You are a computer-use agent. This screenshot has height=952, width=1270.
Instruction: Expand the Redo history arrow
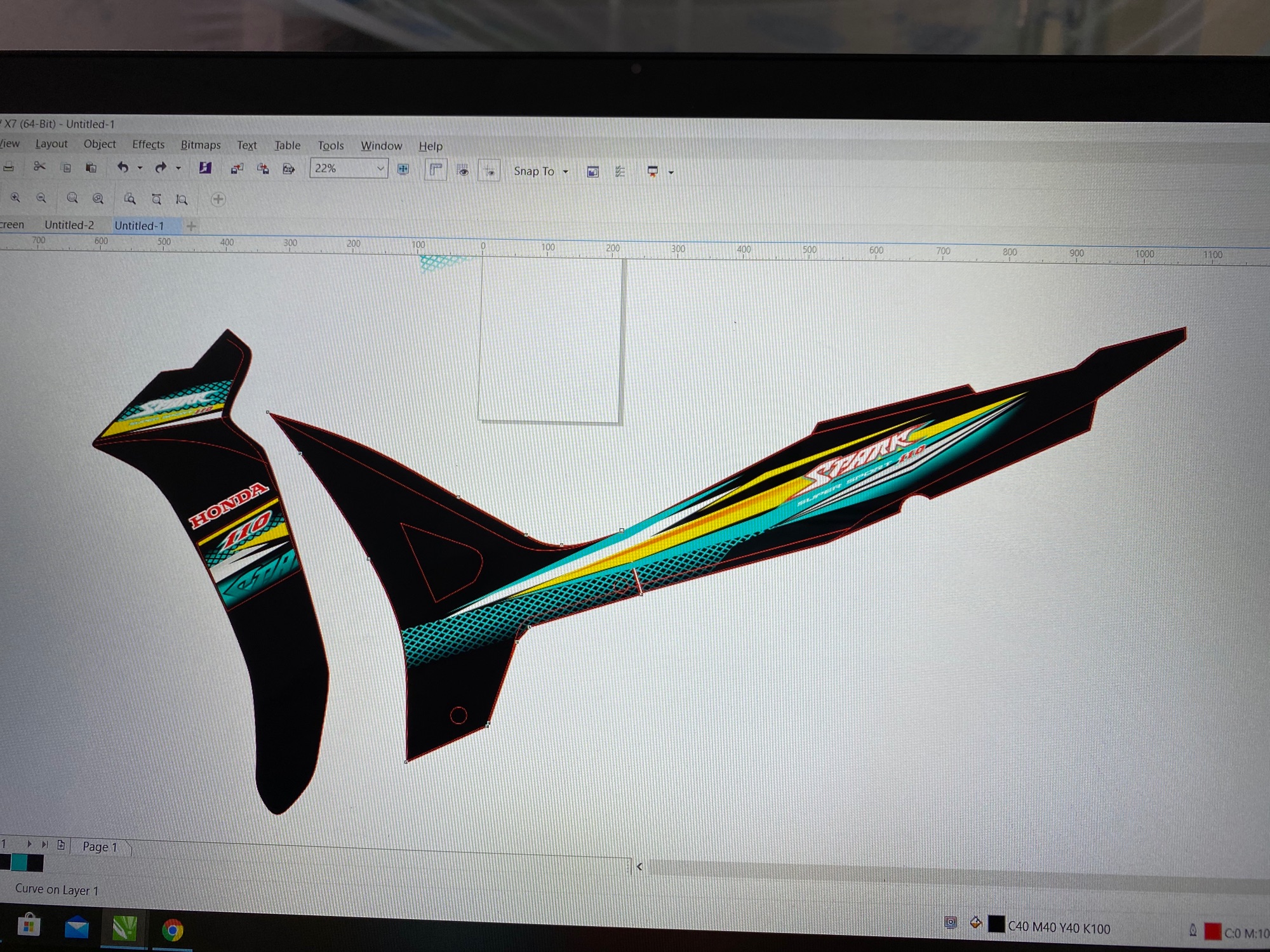click(178, 168)
